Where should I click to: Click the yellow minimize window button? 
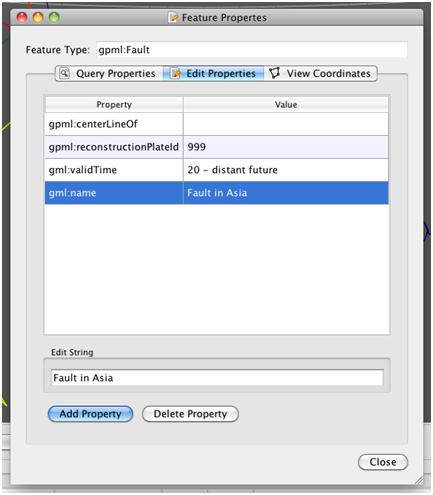click(38, 17)
